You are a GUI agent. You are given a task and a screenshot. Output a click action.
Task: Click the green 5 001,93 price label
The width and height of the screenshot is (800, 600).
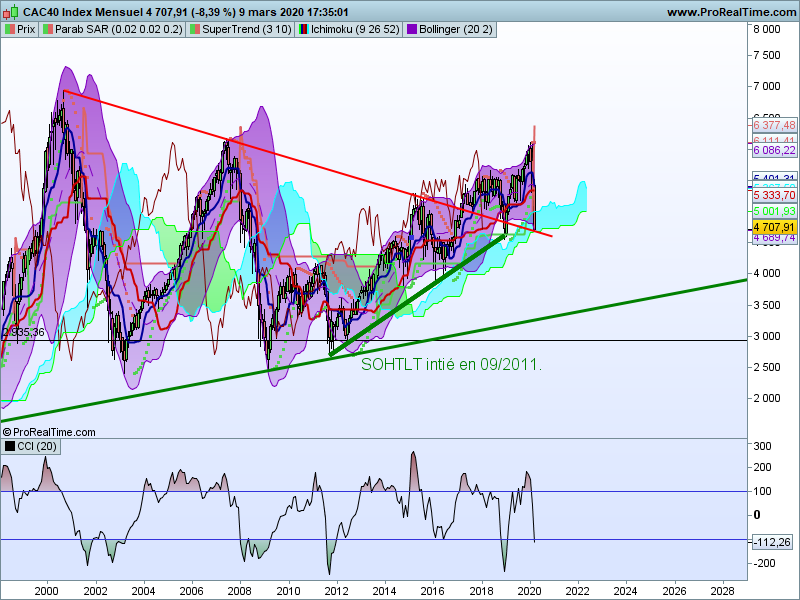pyautogui.click(x=774, y=211)
